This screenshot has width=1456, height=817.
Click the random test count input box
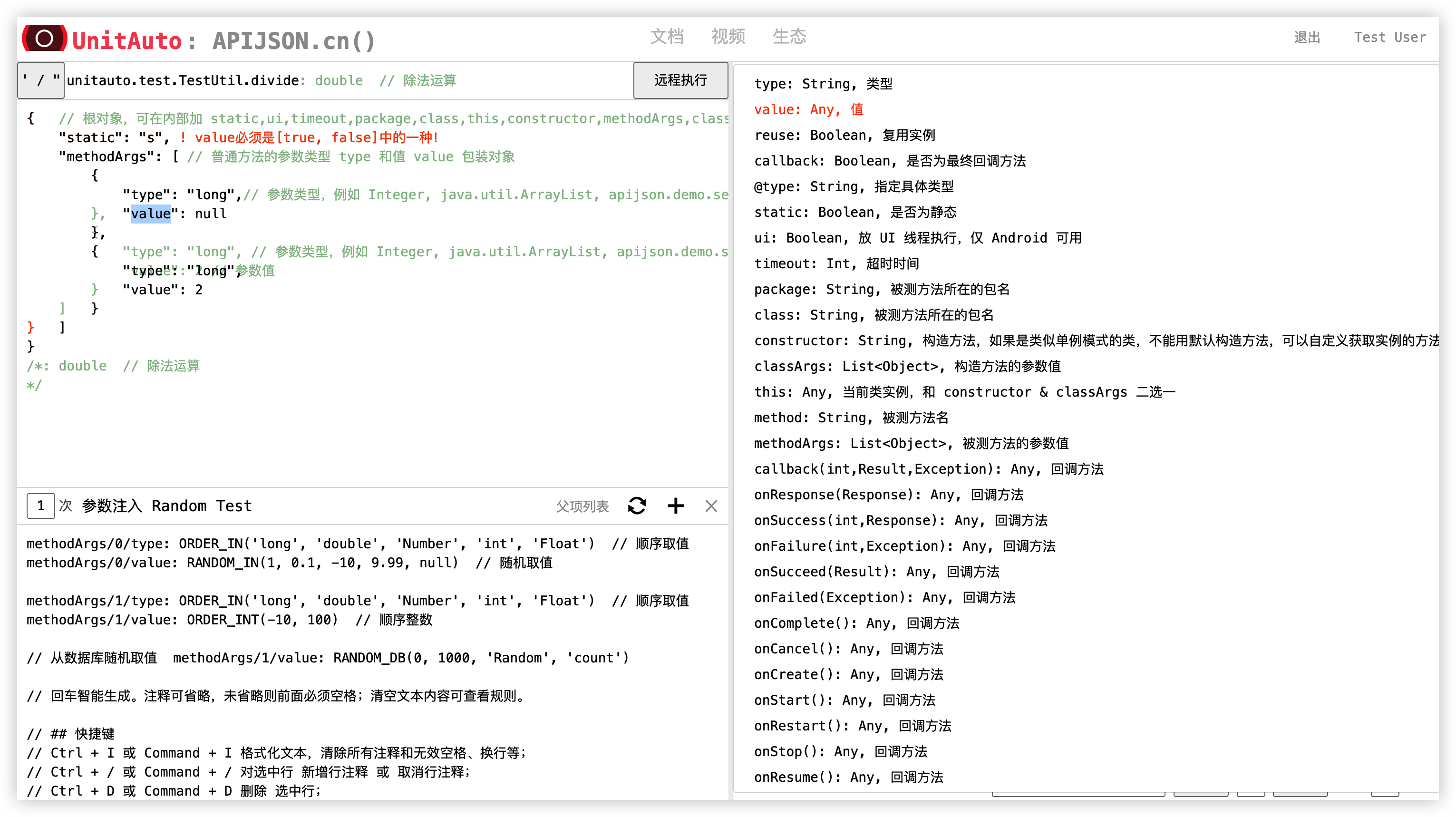click(41, 506)
